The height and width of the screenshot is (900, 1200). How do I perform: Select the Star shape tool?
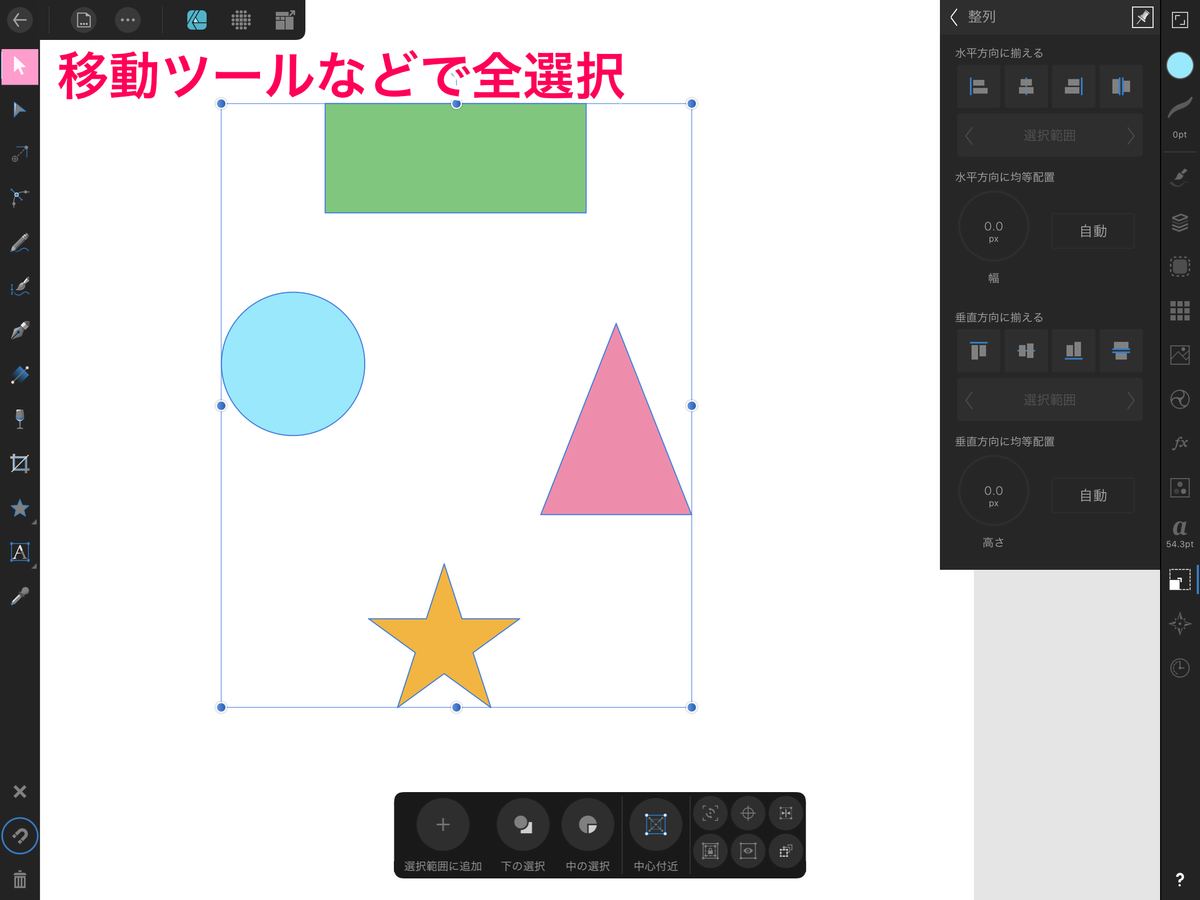click(x=19, y=508)
